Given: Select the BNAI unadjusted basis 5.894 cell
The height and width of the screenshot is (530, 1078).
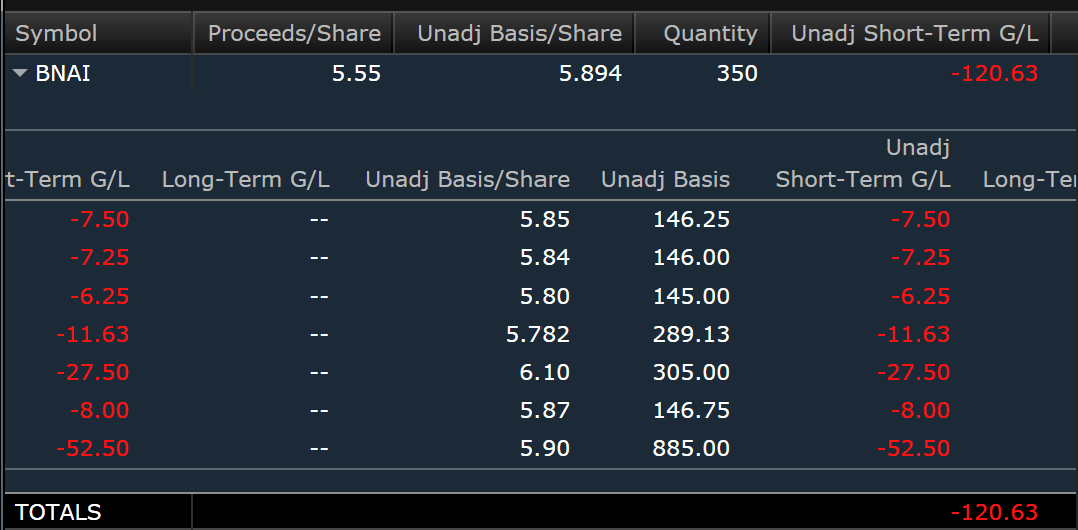Looking at the screenshot, I should 588,73.
